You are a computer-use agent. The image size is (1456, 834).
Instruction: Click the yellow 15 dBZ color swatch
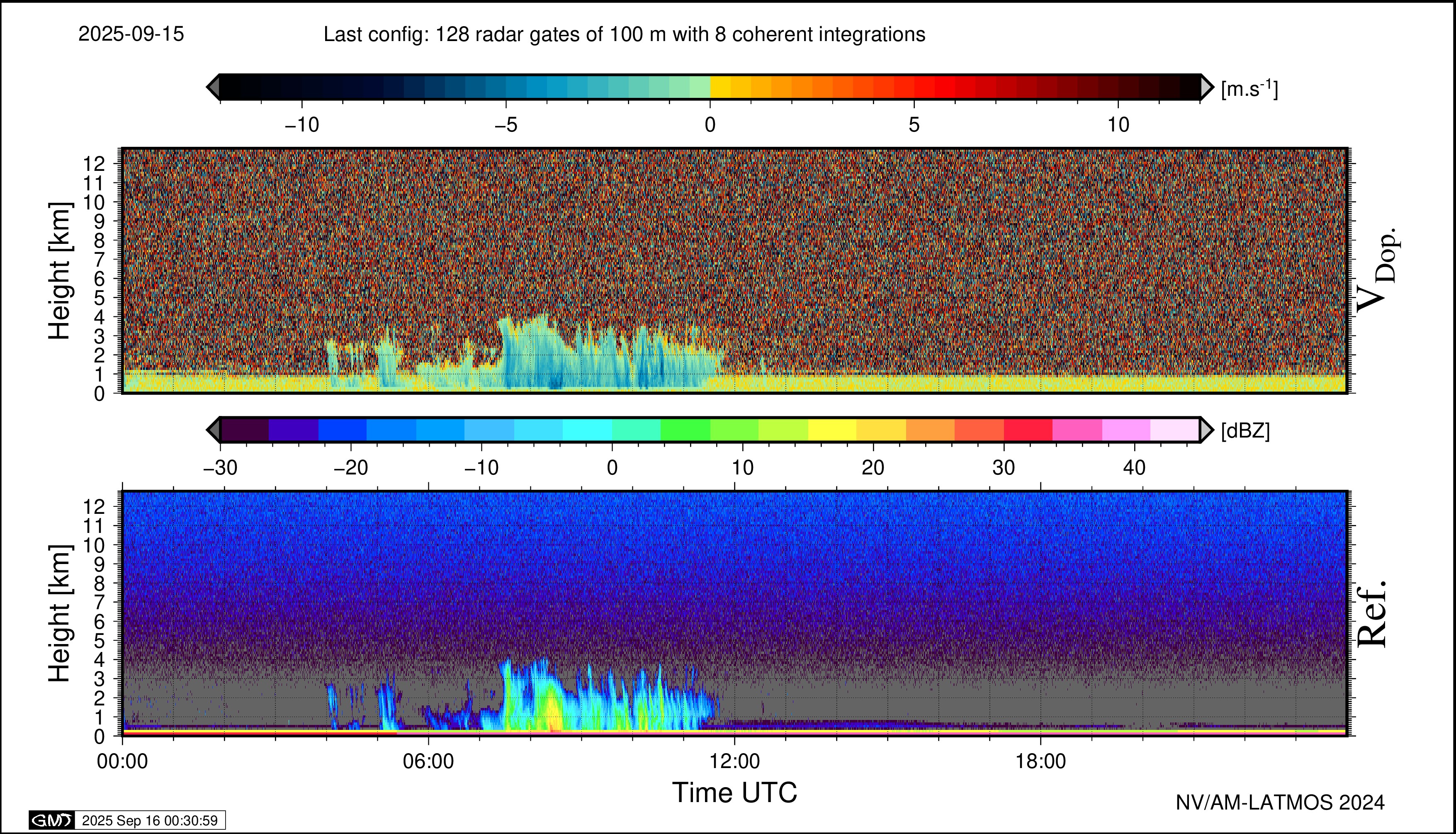click(832, 430)
